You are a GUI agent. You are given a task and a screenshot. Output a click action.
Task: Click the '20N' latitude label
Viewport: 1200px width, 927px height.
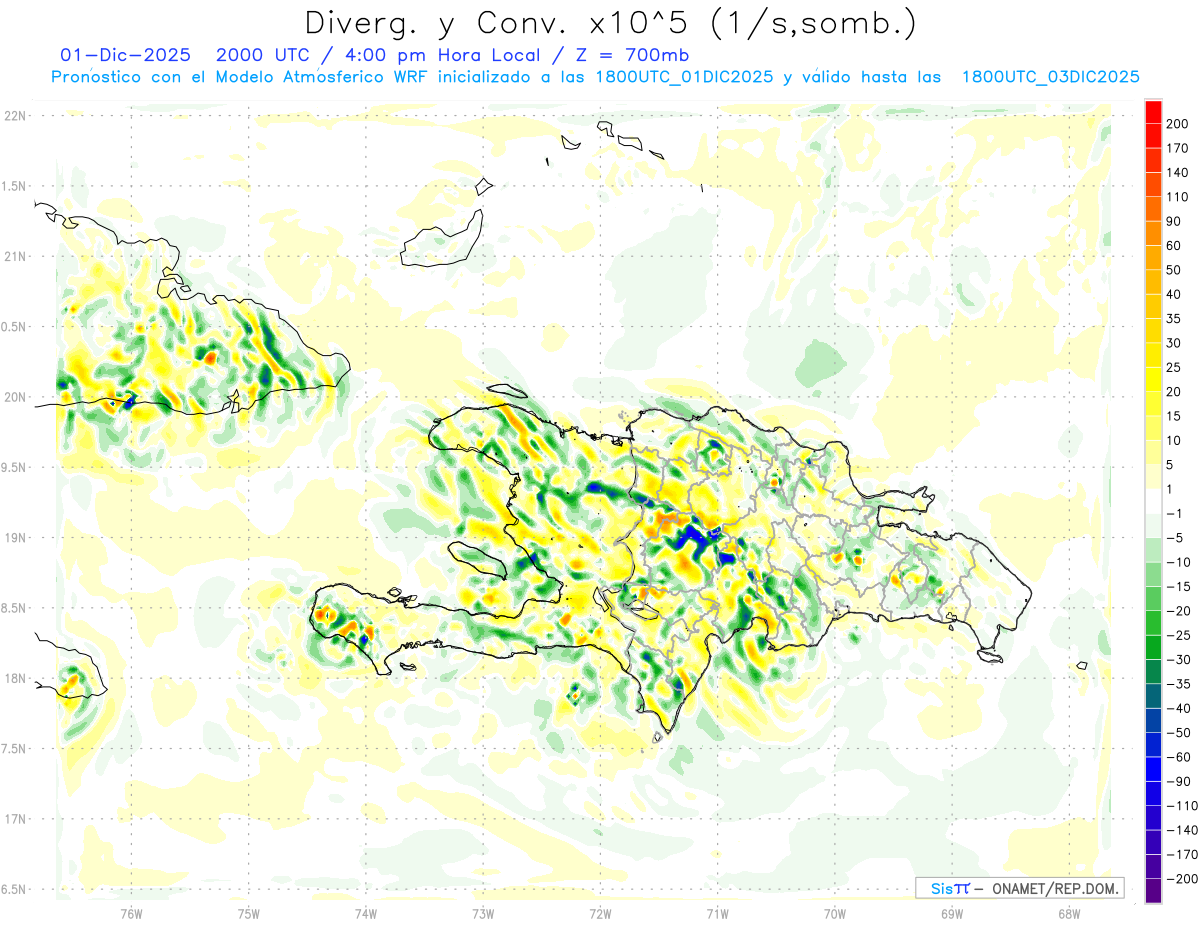[15, 397]
